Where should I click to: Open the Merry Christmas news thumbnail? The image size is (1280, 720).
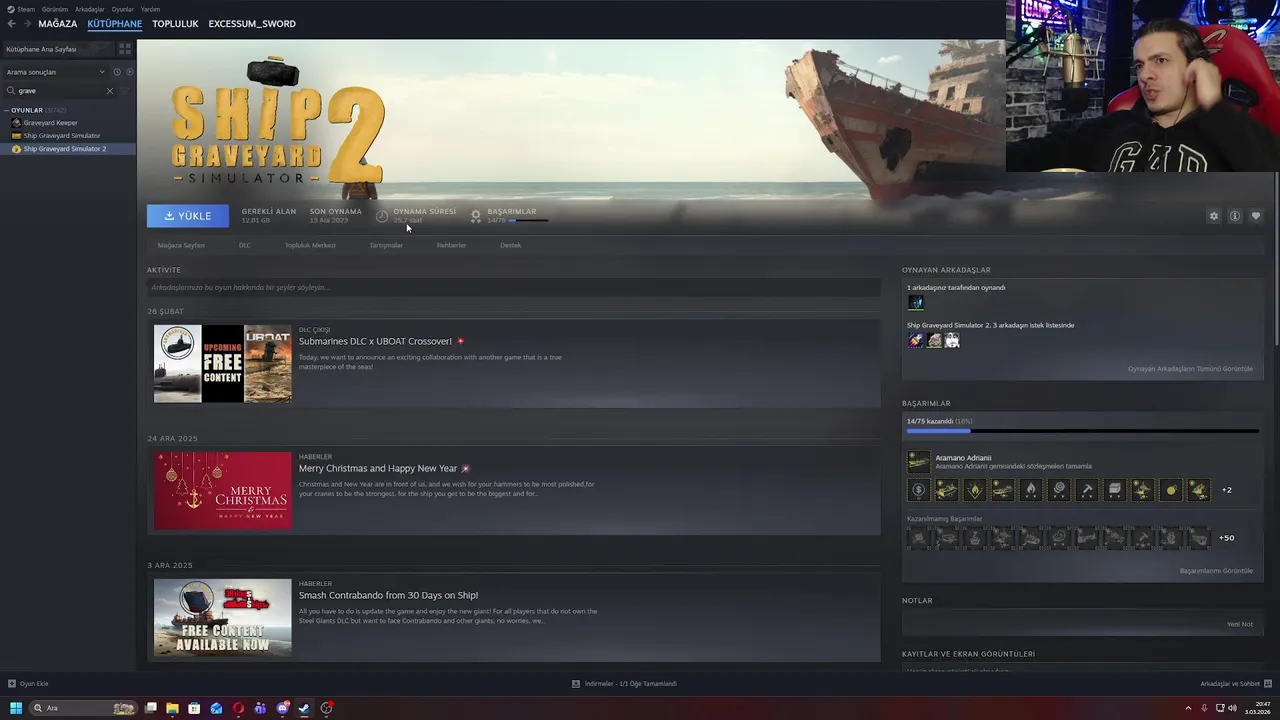click(x=223, y=491)
